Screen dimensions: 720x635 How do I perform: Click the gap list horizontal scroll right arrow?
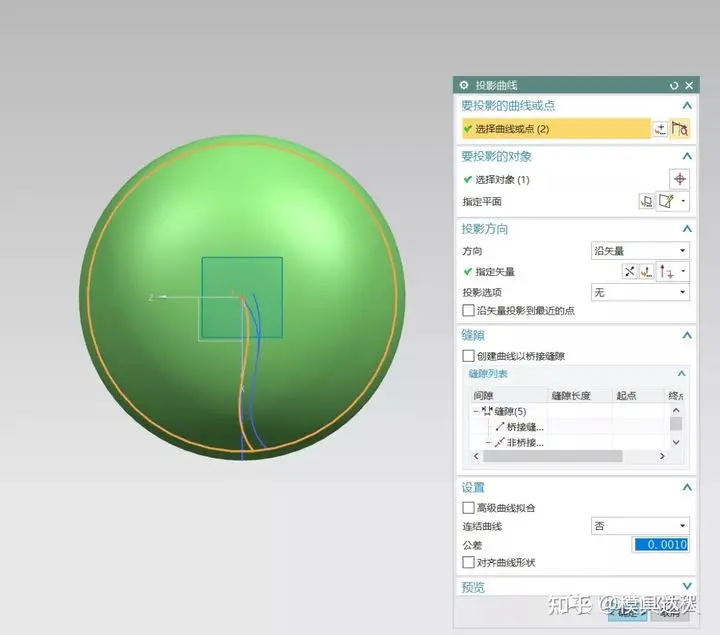[662, 456]
